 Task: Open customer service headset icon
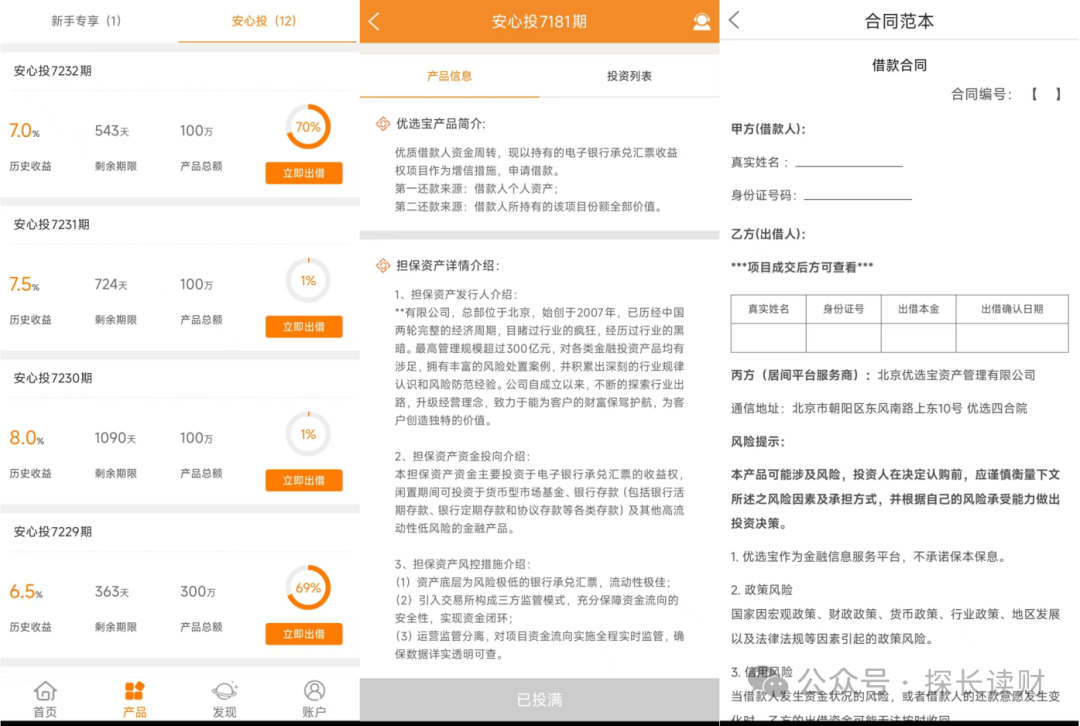coord(701,21)
